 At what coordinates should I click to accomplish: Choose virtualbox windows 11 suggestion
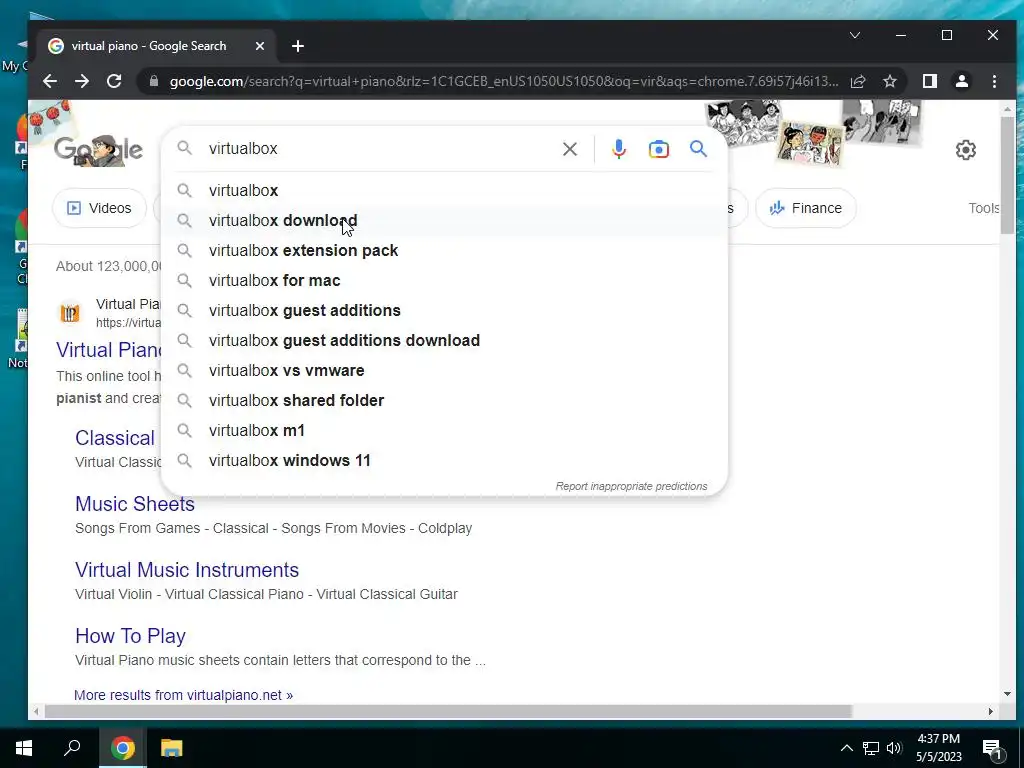click(444, 460)
